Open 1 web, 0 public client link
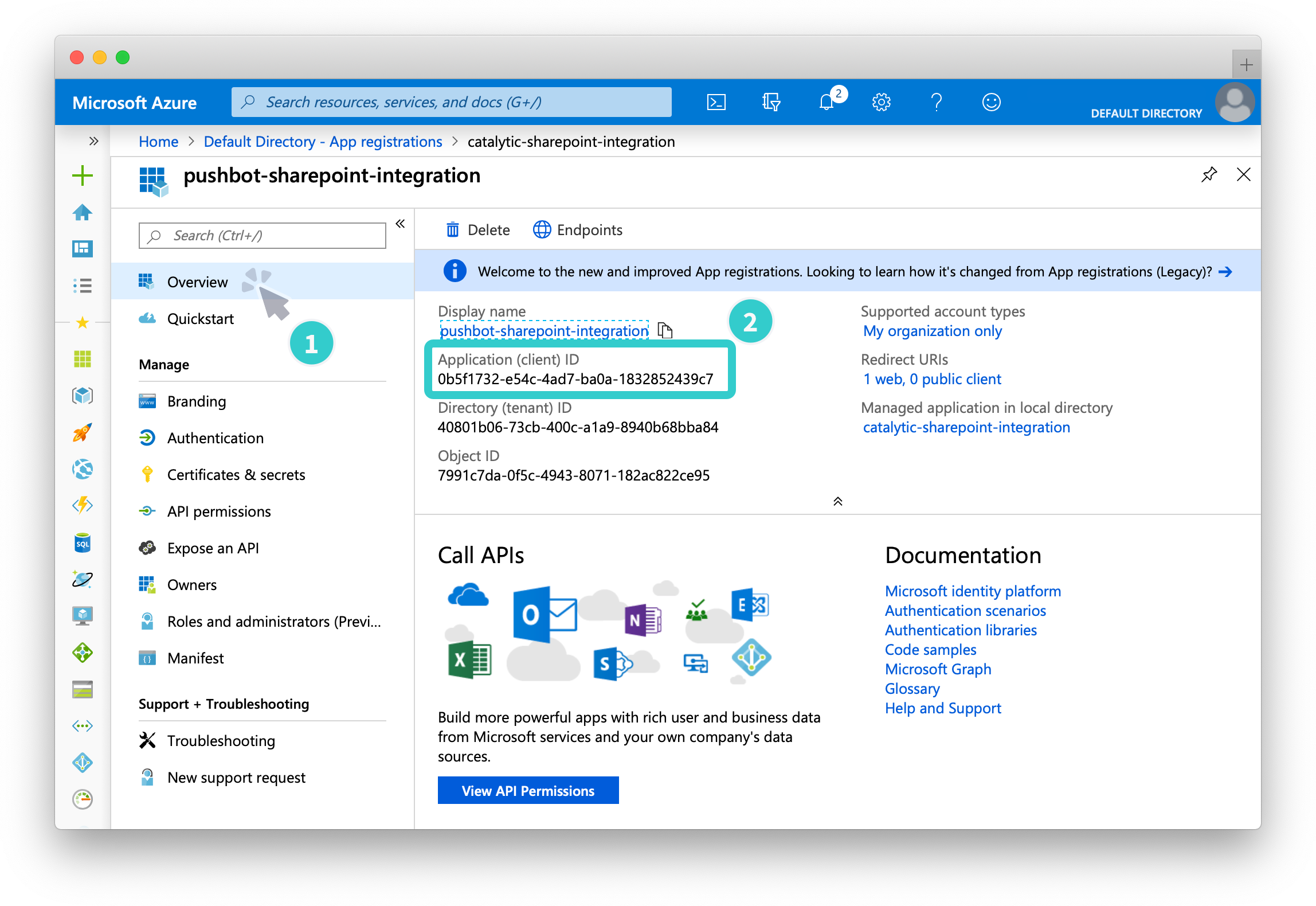 (933, 378)
